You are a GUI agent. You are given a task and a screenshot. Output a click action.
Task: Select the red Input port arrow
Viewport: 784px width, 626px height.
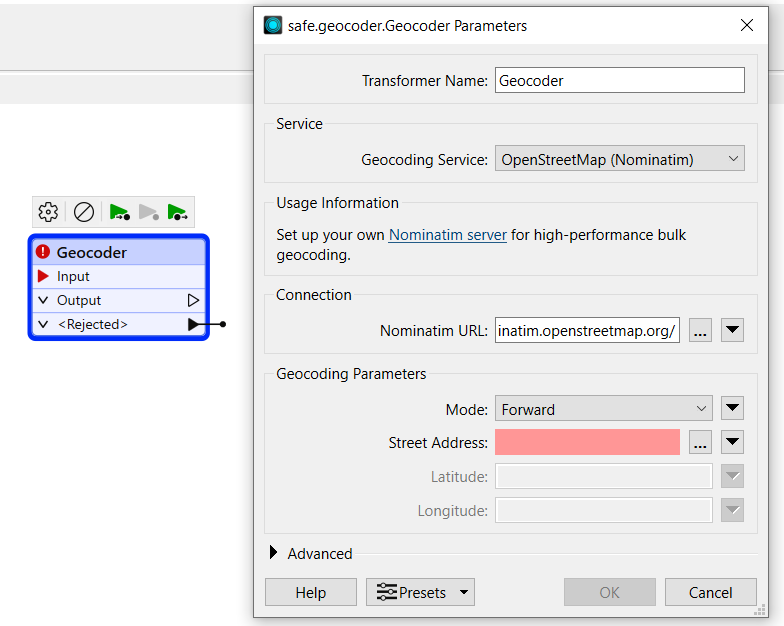43,276
